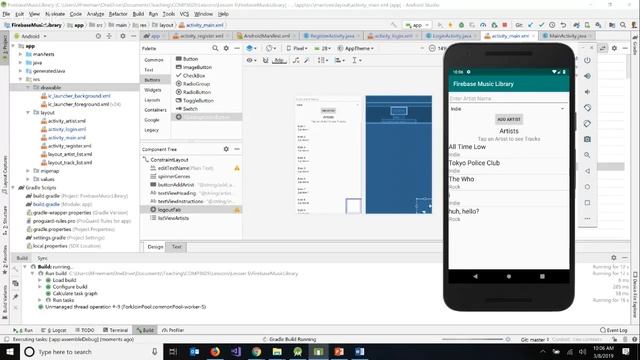640x360 pixels.
Task: Tap ADD ARTIST button in emulator
Action: tap(509, 119)
